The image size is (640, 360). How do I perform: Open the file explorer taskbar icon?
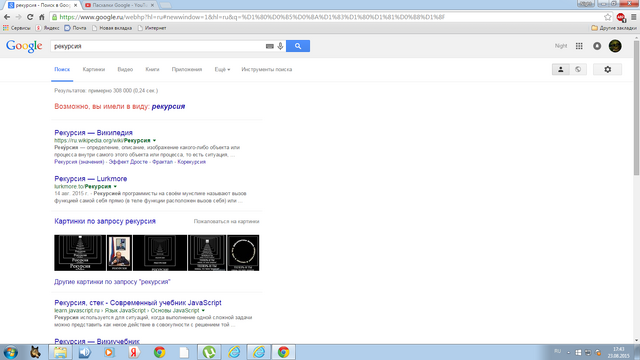click(60, 352)
